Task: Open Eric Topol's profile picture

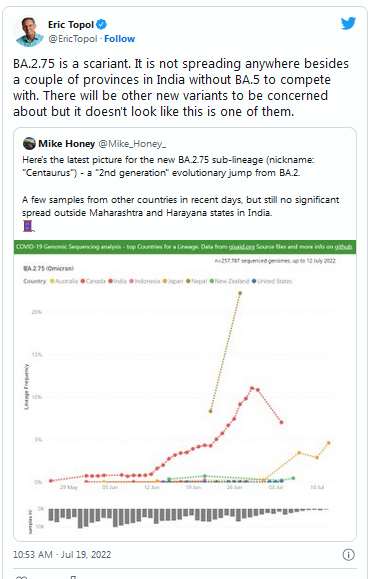Action: (x=28, y=31)
